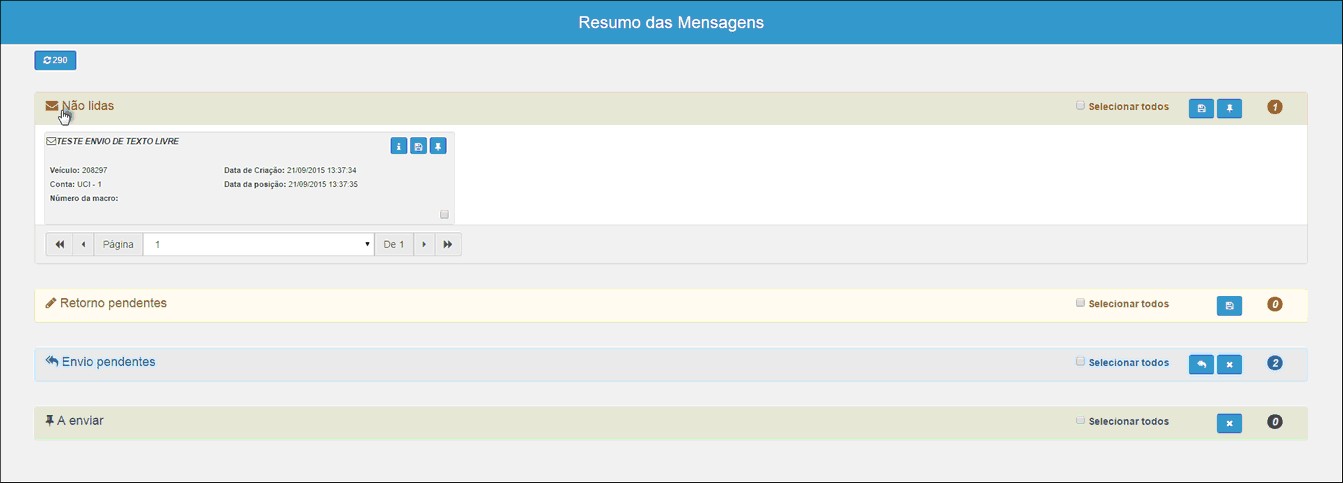Screen dimensions: 1343x483
Task: Expand the Retorno pendentes section title
Action: pos(113,303)
